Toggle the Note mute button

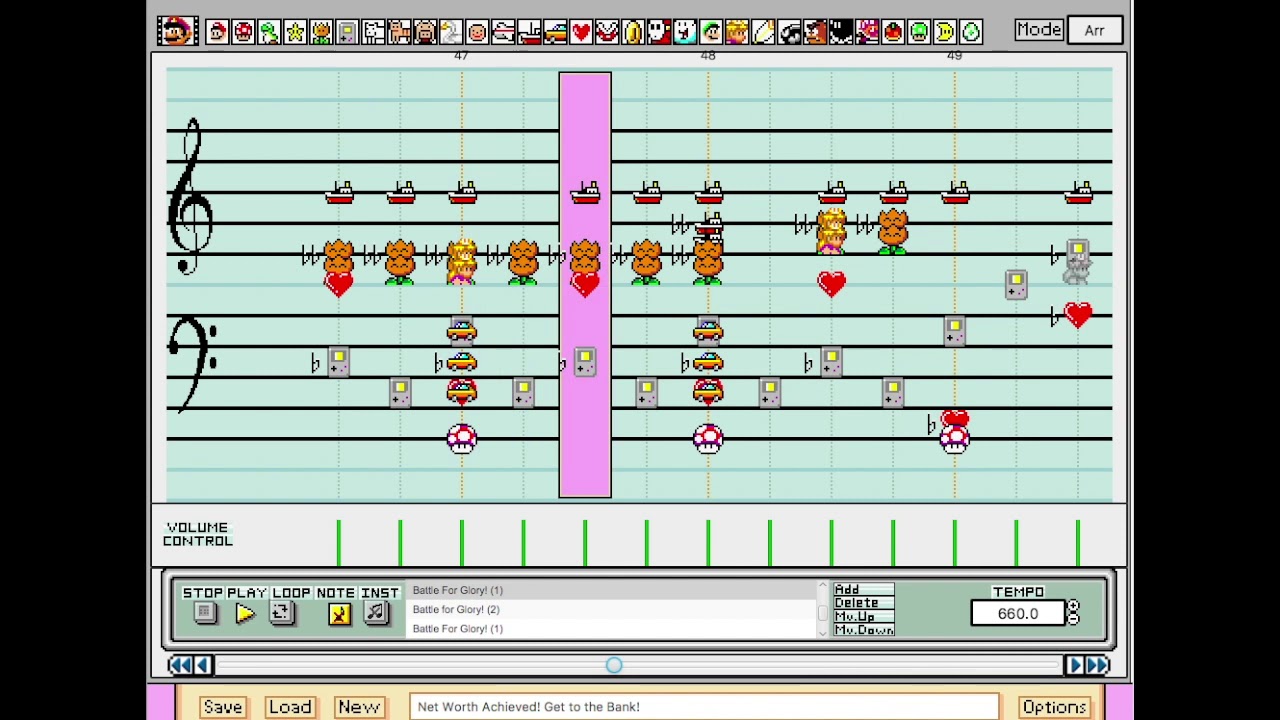(x=339, y=613)
